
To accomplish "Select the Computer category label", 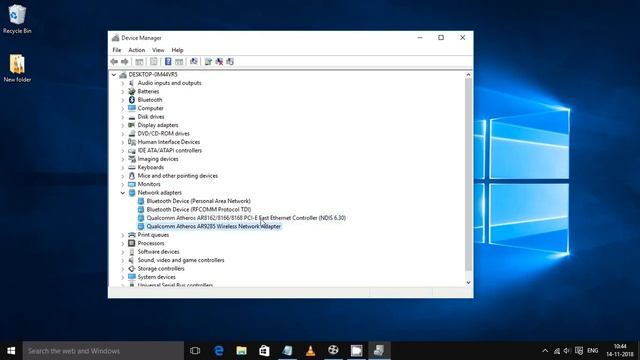I will point(150,108).
